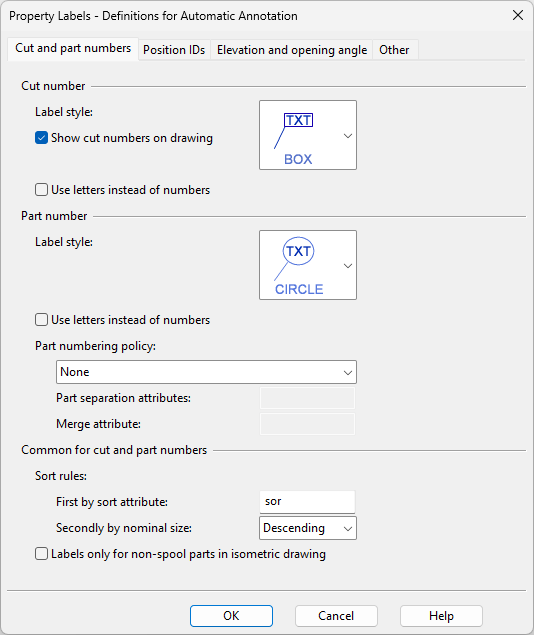
Task: Enable letters instead of numbers for cut number
Action: point(41,190)
